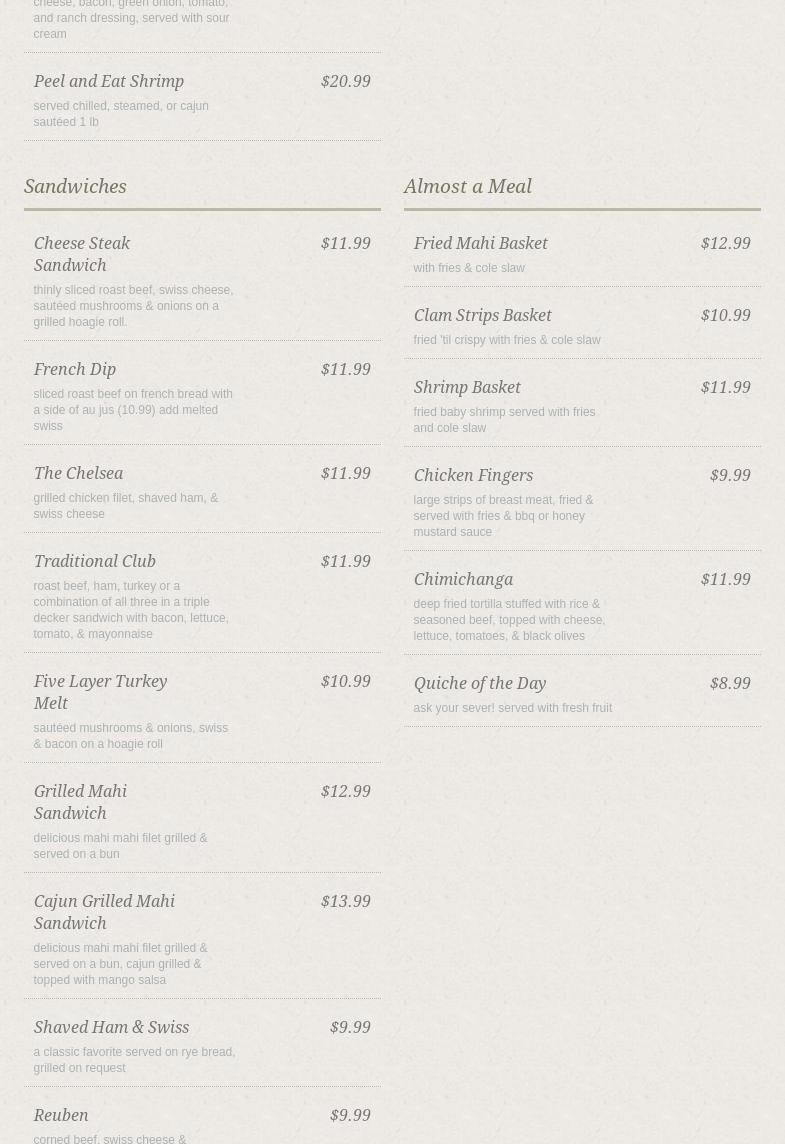Click the $8.99 Quiche price
Screen dimensions: 785x1144
(x=730, y=684)
